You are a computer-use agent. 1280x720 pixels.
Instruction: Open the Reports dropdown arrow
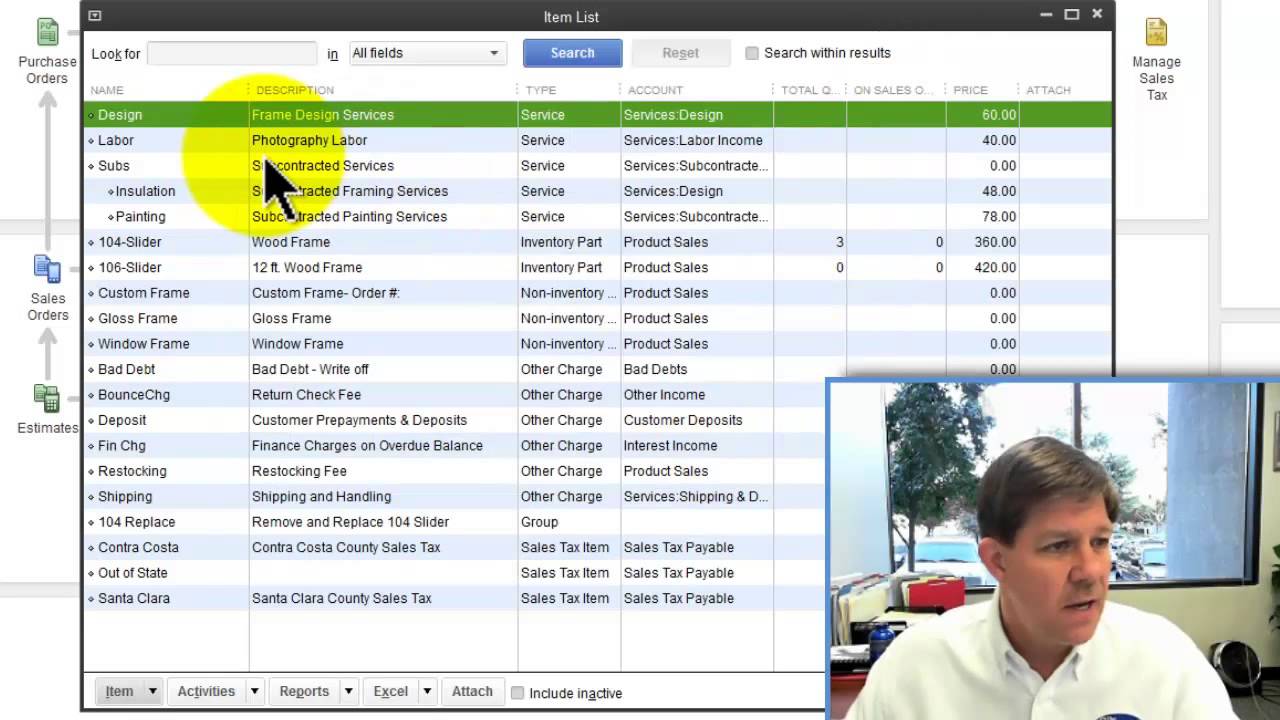(x=349, y=691)
